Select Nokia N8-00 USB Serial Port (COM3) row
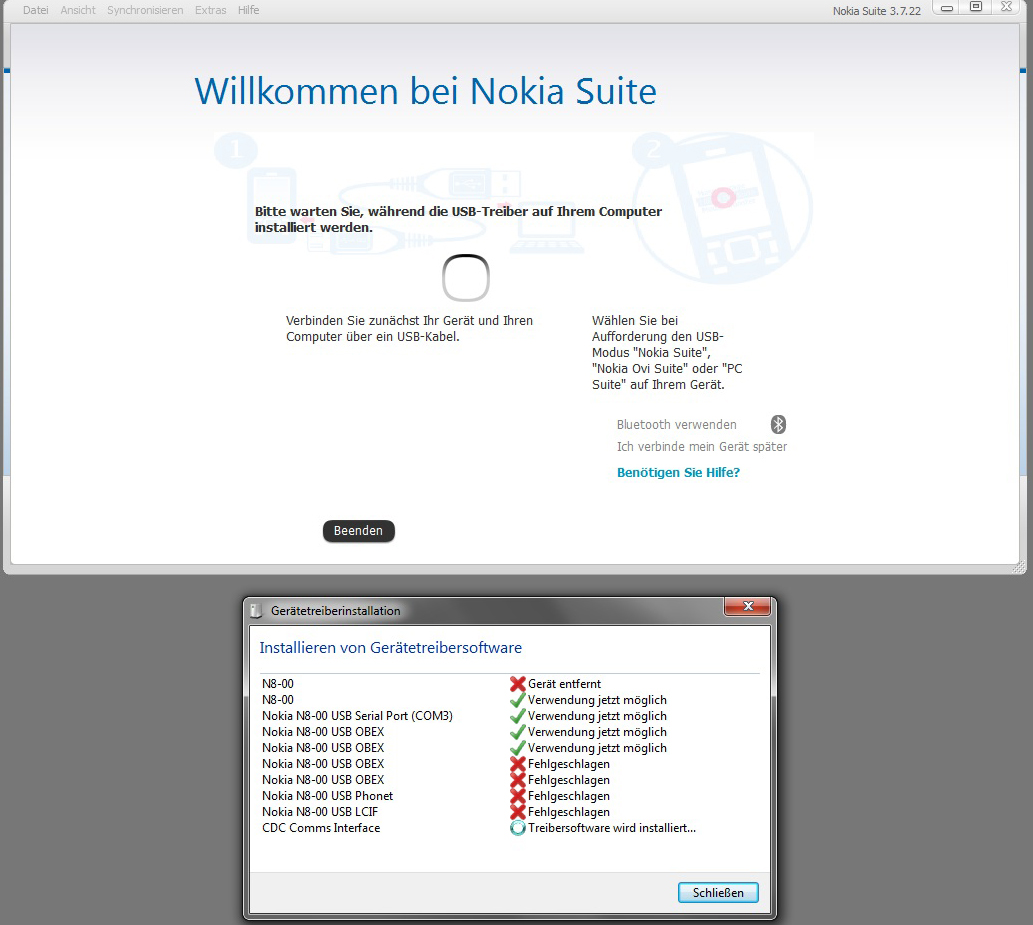This screenshot has width=1033, height=925. coord(511,716)
